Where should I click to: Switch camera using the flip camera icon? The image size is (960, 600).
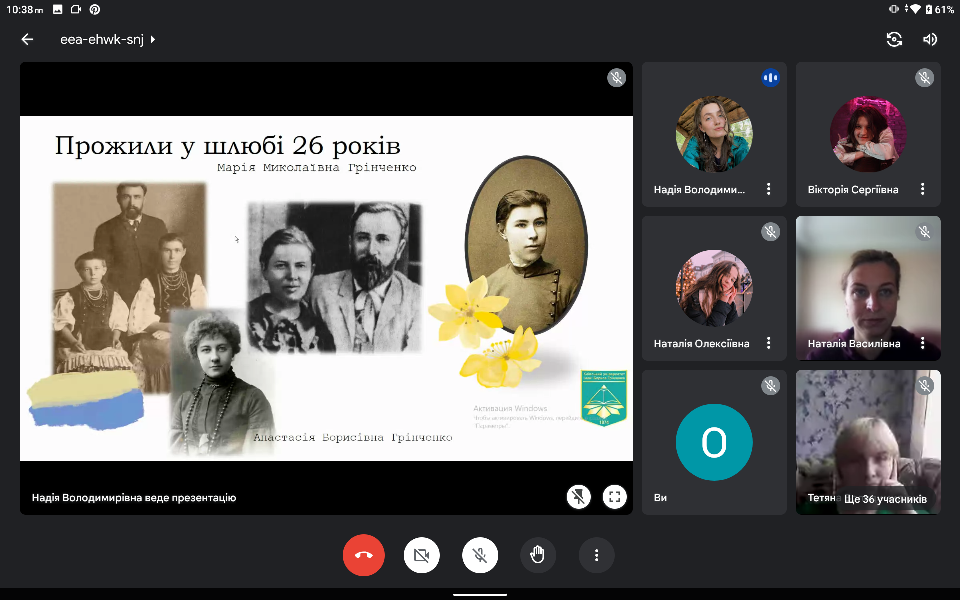pyautogui.click(x=894, y=39)
